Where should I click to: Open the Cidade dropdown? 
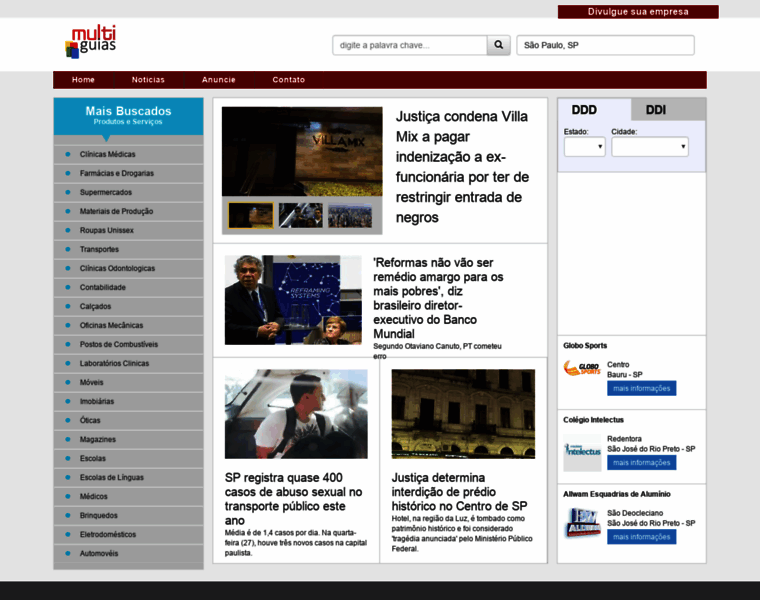(649, 147)
